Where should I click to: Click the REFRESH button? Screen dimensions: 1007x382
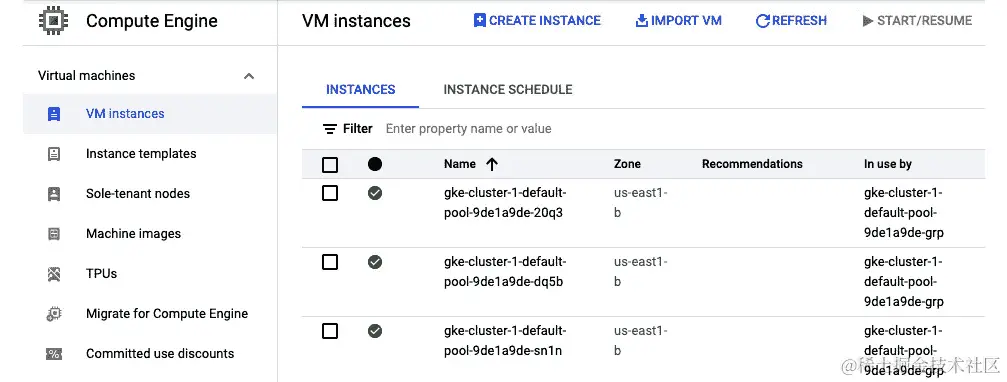click(791, 21)
